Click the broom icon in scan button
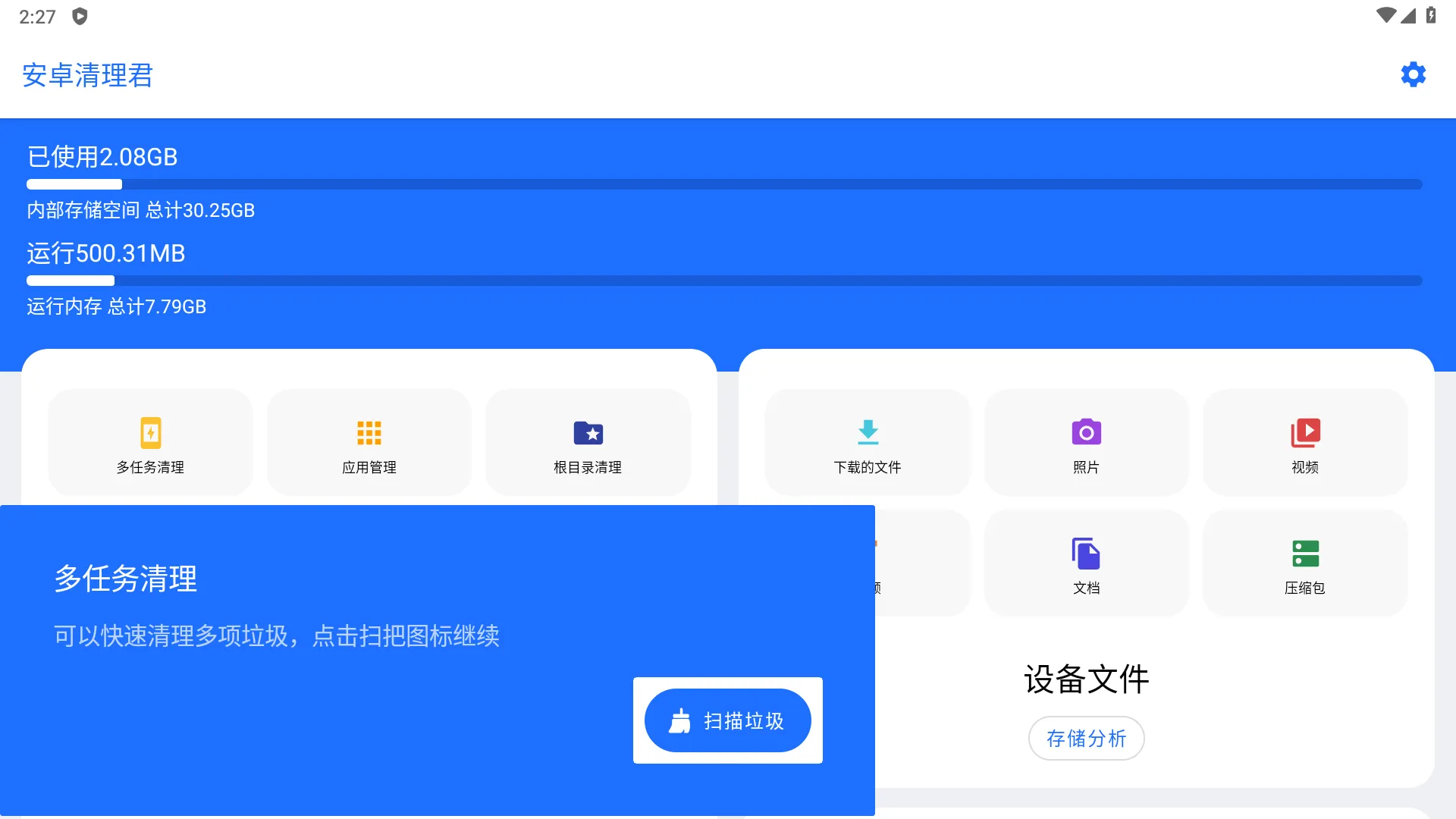The image size is (1456, 819). [680, 720]
